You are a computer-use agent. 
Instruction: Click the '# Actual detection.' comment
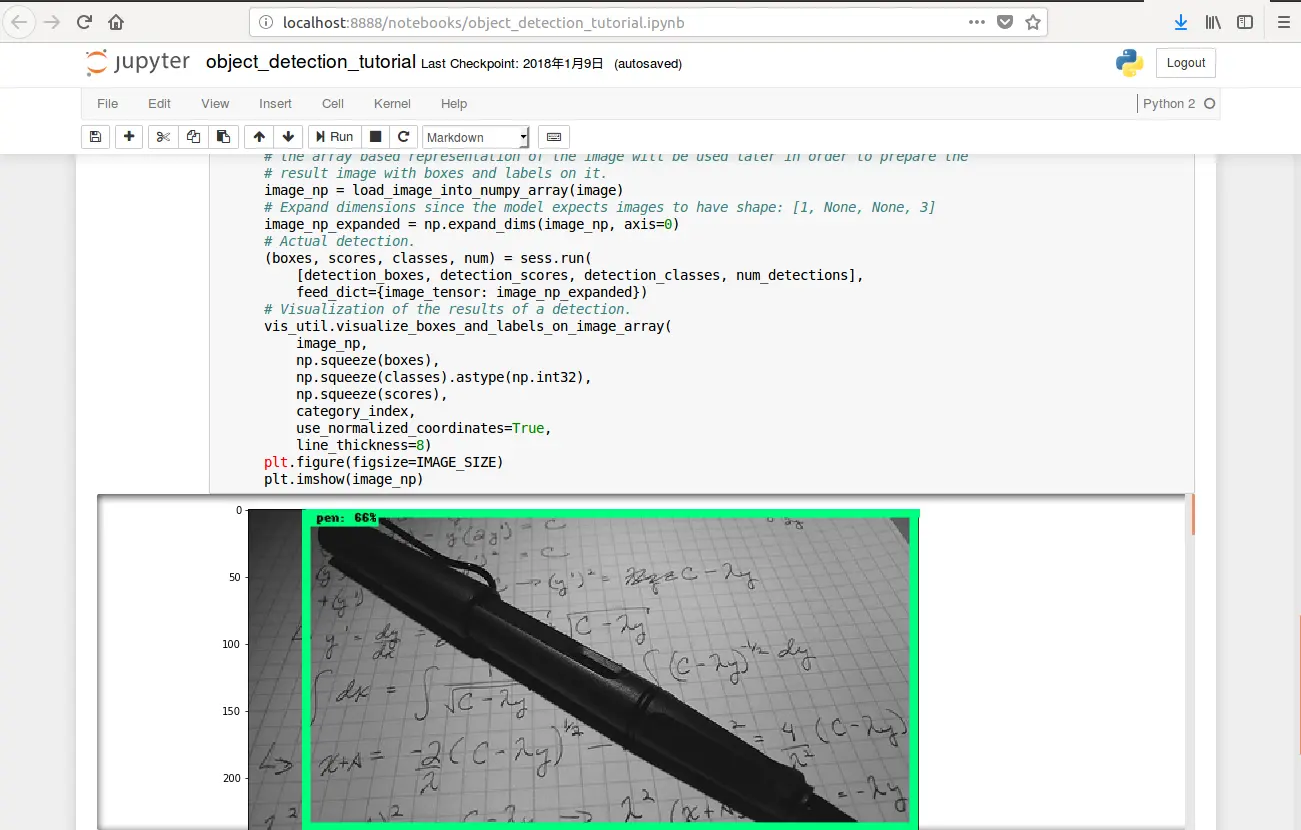(339, 241)
